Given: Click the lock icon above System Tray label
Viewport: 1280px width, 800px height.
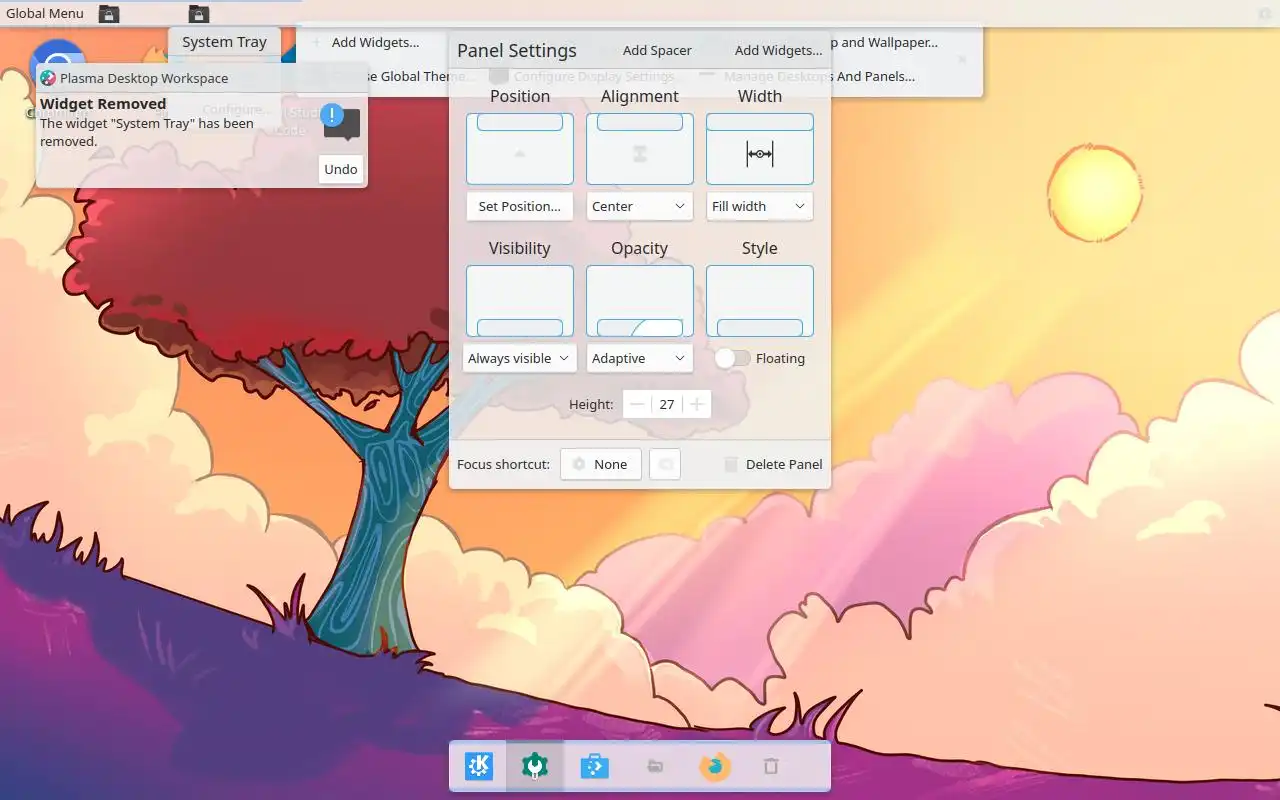Looking at the screenshot, I should [199, 14].
